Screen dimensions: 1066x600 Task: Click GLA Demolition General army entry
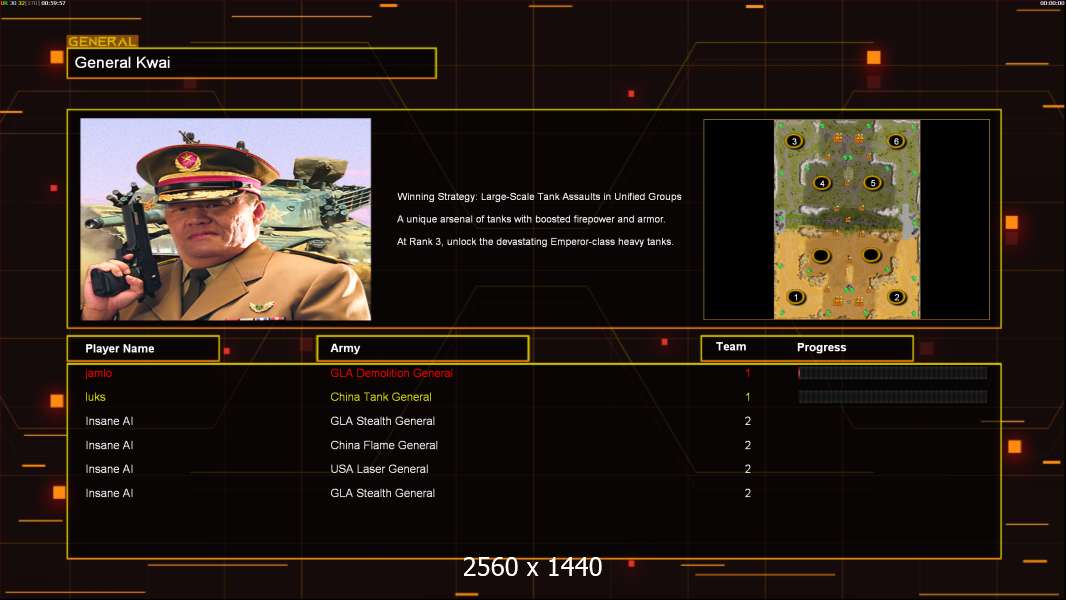coord(392,373)
